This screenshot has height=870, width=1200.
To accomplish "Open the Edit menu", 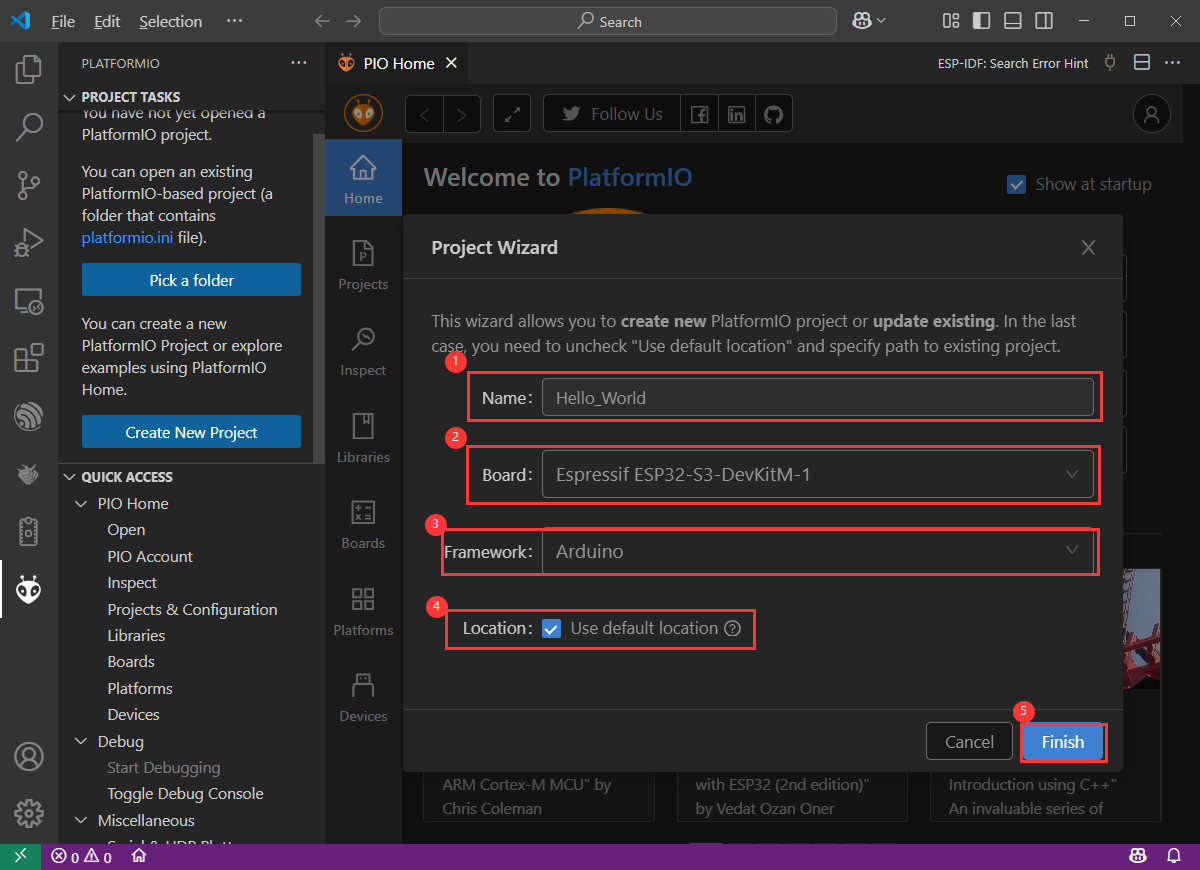I will coord(107,21).
